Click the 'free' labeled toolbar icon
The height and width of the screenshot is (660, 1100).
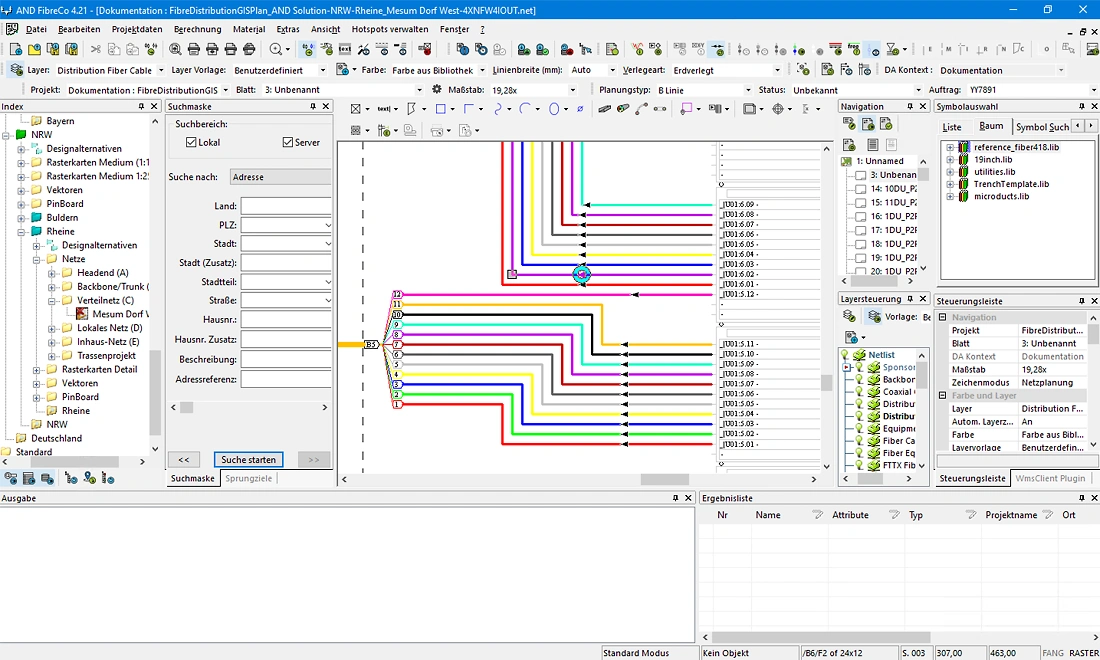click(x=854, y=49)
